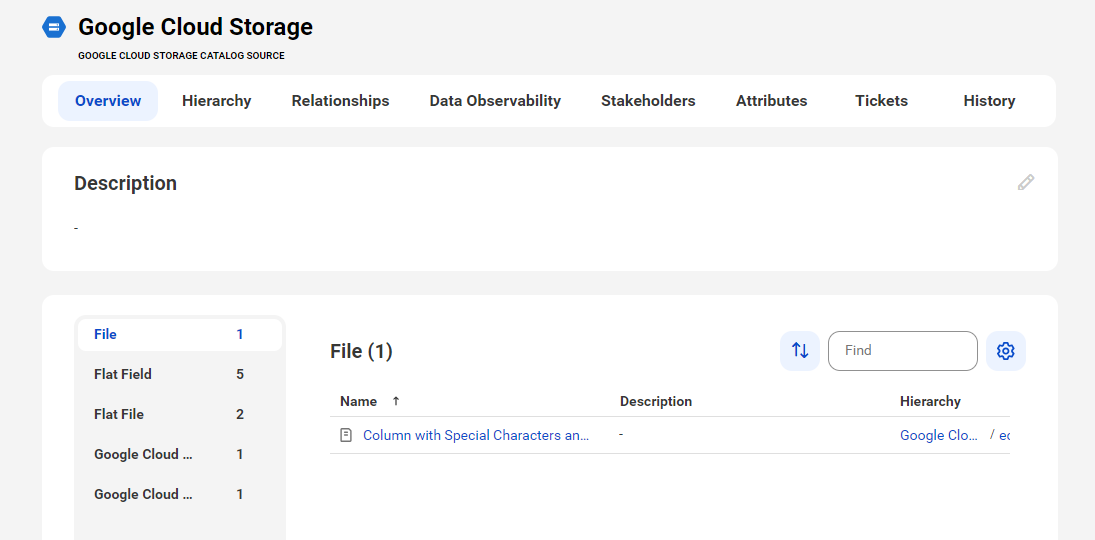Image resolution: width=1095 pixels, height=540 pixels.
Task: Open the table settings gear
Action: (x=1006, y=351)
